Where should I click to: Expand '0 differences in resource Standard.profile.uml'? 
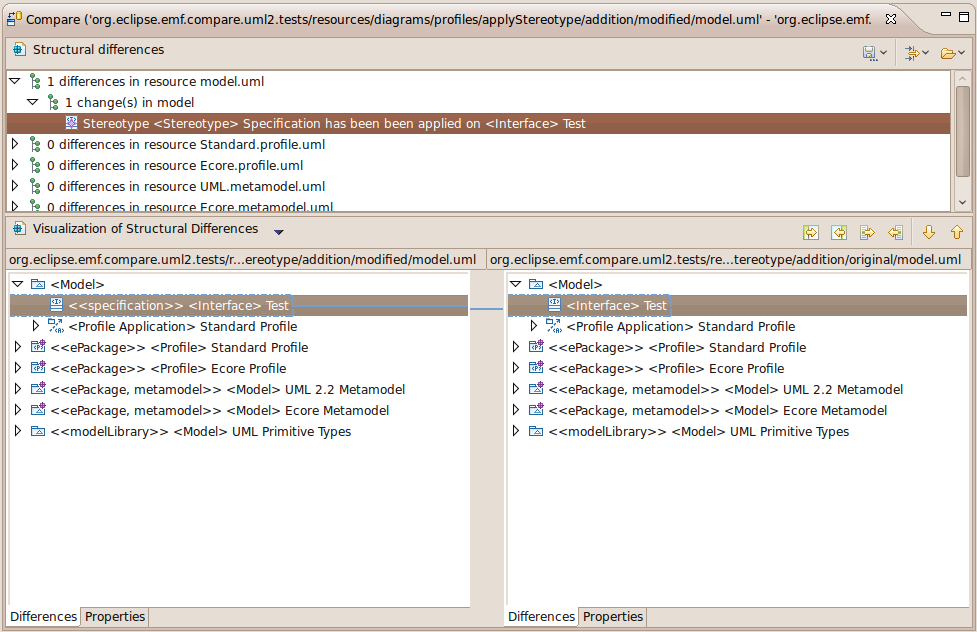coord(15,144)
